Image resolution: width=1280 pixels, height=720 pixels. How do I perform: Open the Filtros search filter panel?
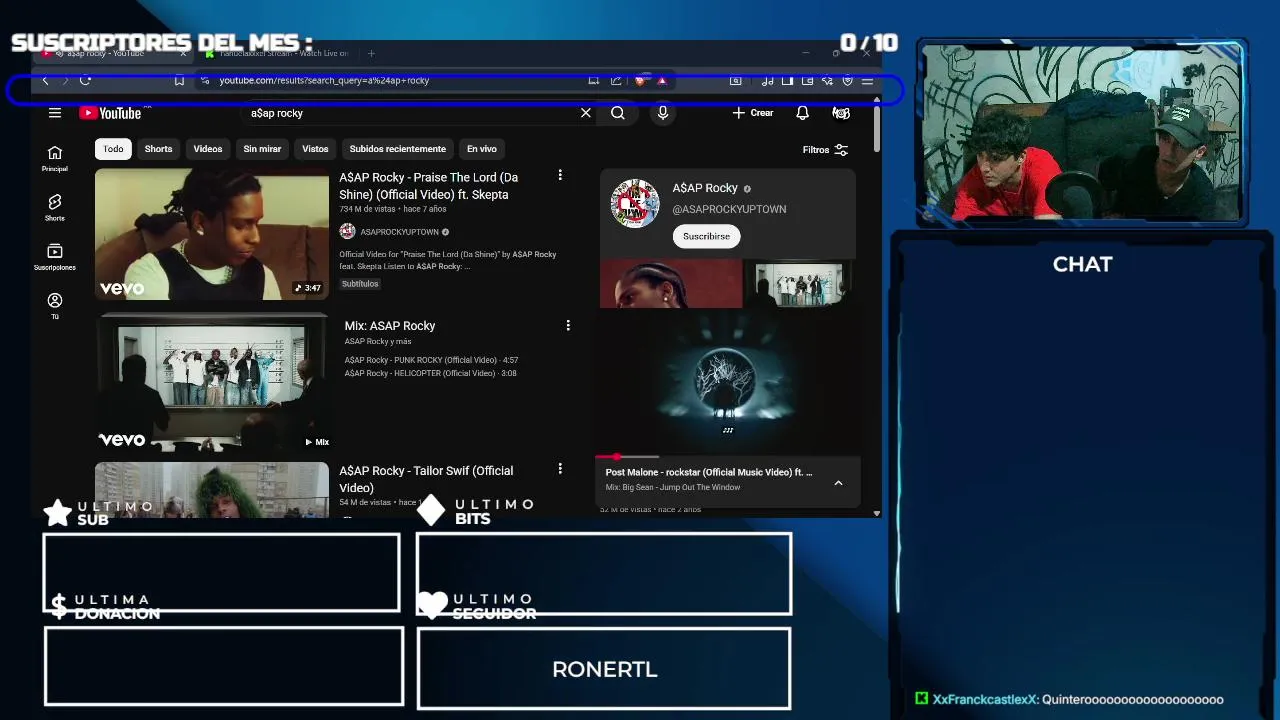coord(825,149)
